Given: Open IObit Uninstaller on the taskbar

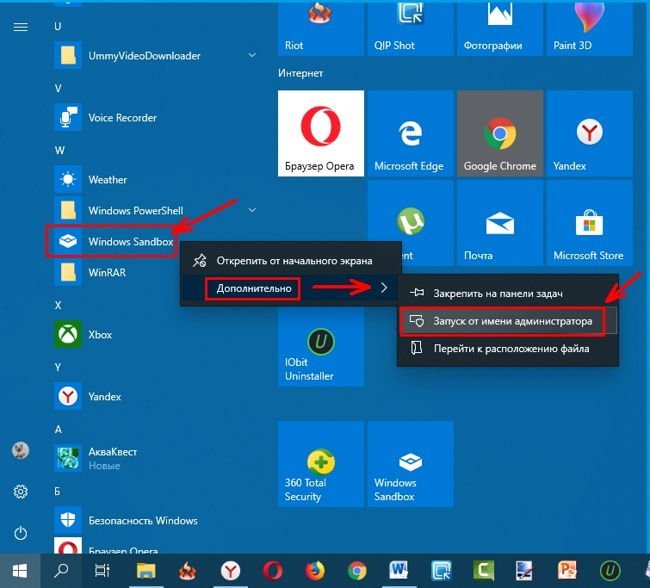Looking at the screenshot, I should [x=610, y=571].
